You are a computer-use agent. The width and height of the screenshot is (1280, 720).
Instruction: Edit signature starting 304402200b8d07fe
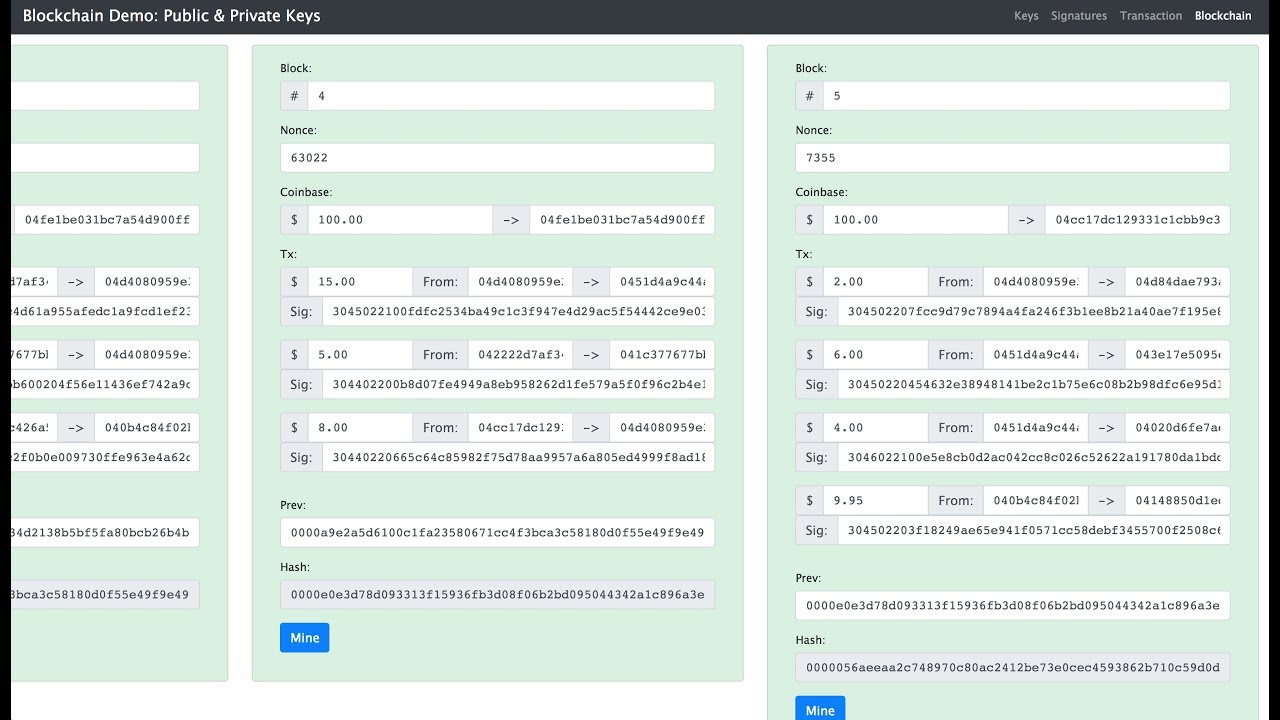point(518,384)
